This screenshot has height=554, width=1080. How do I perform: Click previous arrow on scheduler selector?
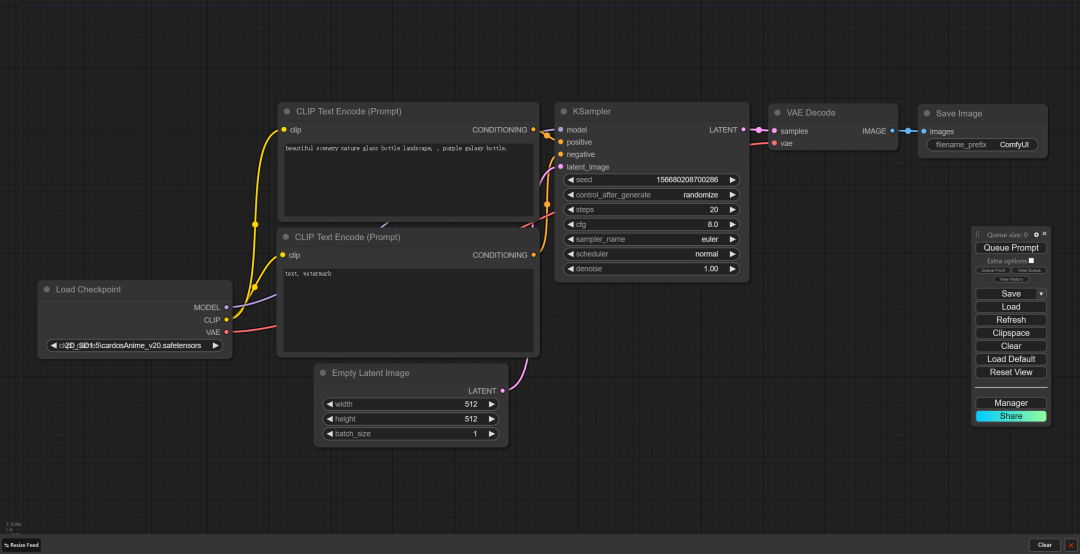point(570,254)
